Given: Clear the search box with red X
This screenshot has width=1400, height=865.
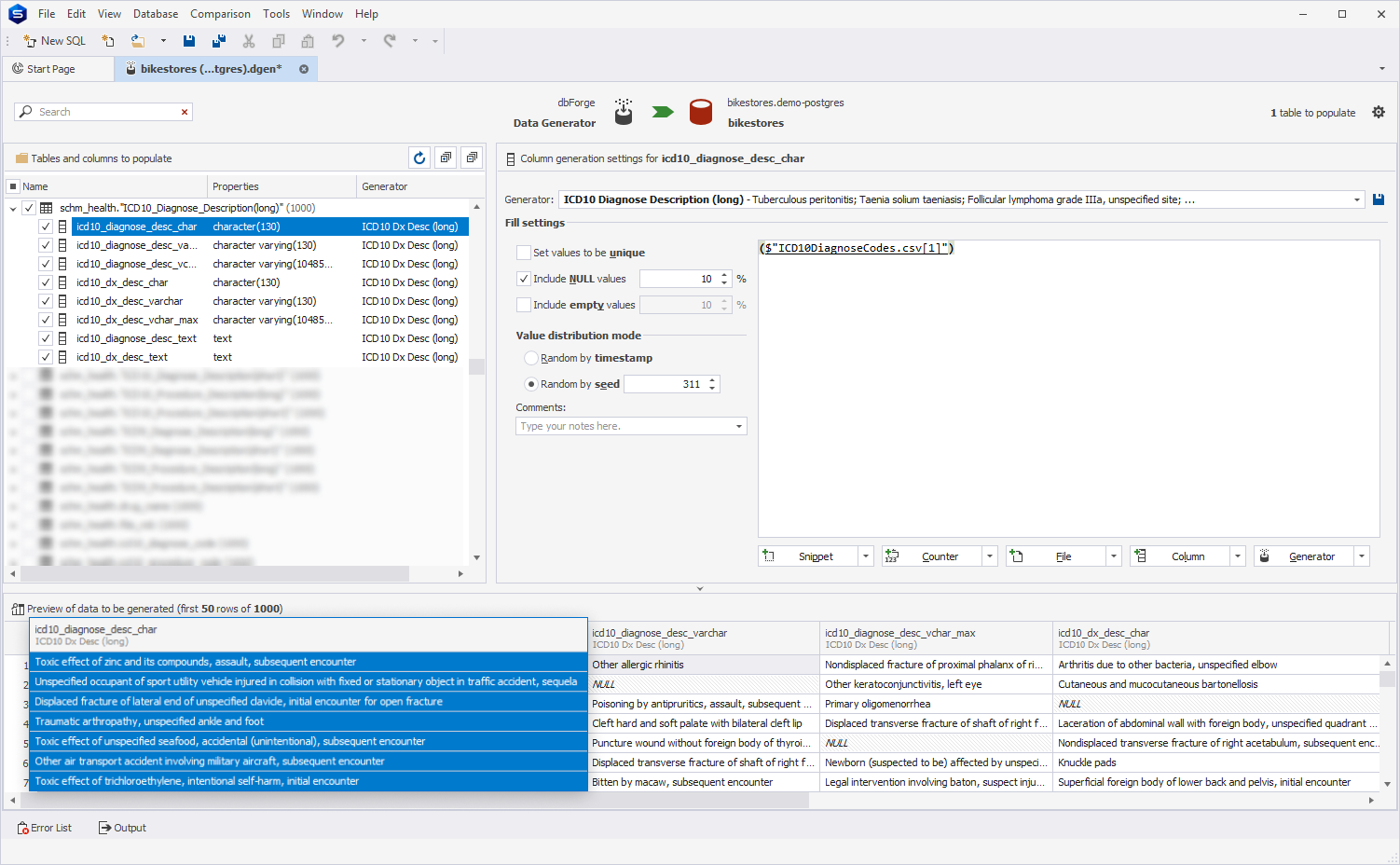Looking at the screenshot, I should (x=185, y=112).
